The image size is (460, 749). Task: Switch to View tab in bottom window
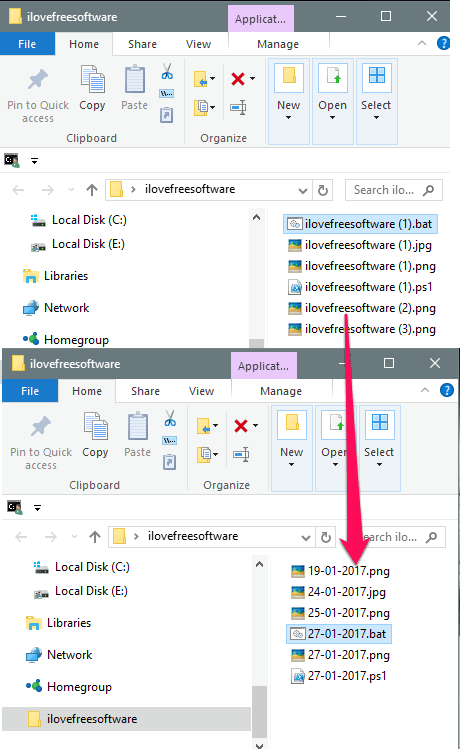tap(201, 391)
